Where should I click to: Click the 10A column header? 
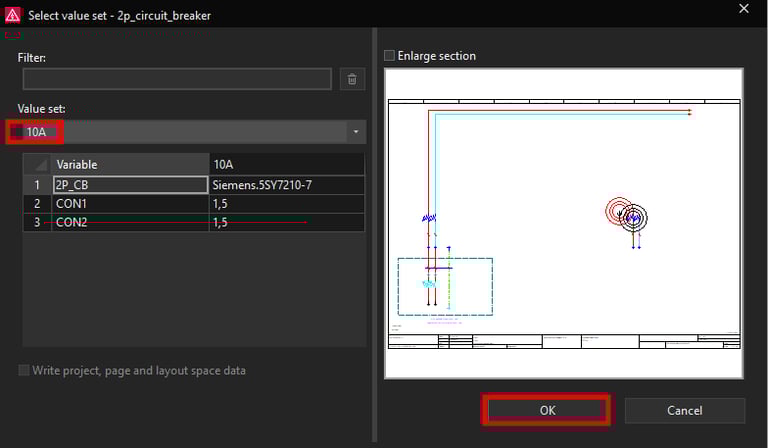tap(287, 165)
